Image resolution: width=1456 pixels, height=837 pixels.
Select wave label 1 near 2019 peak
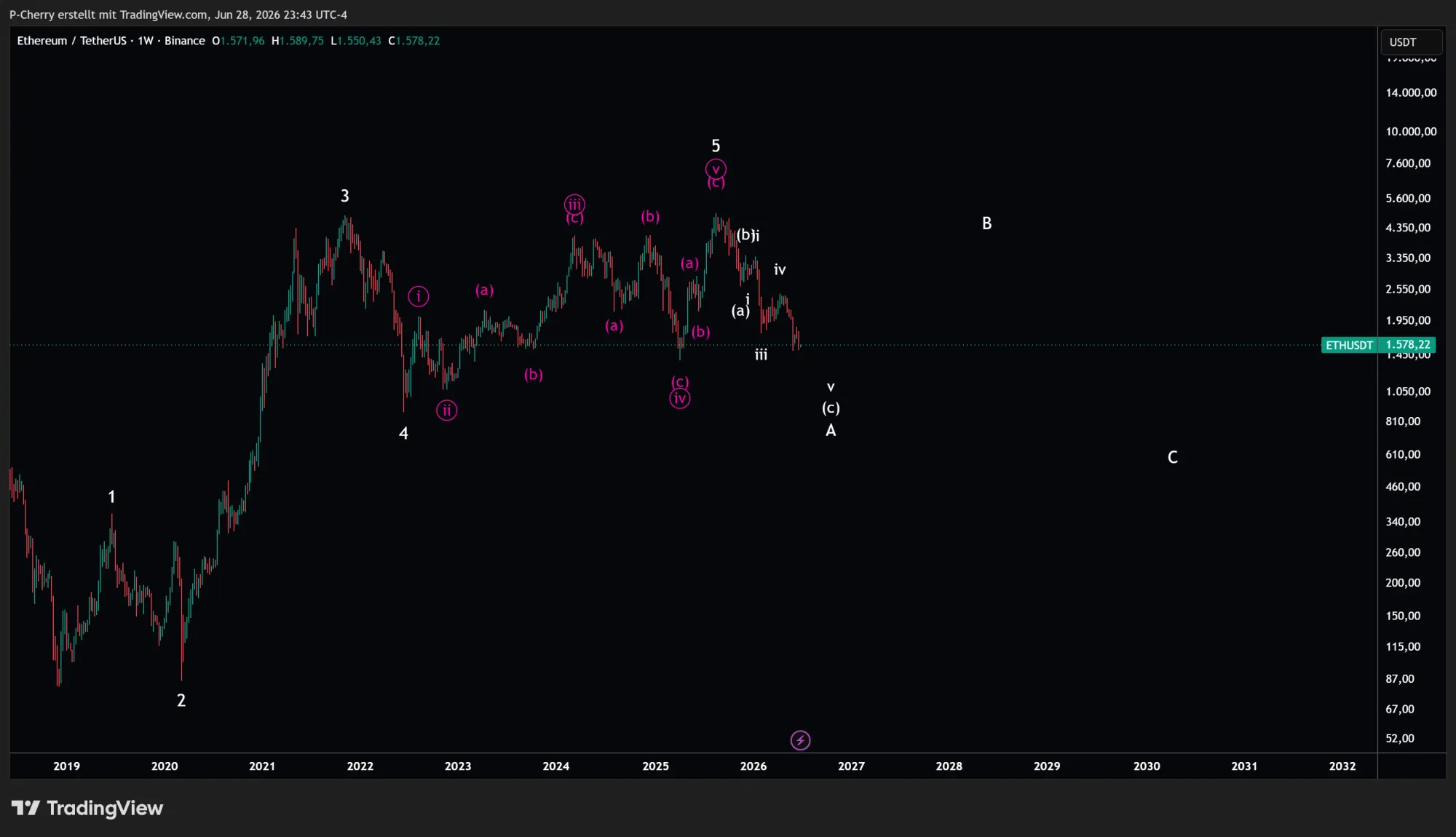click(x=111, y=496)
